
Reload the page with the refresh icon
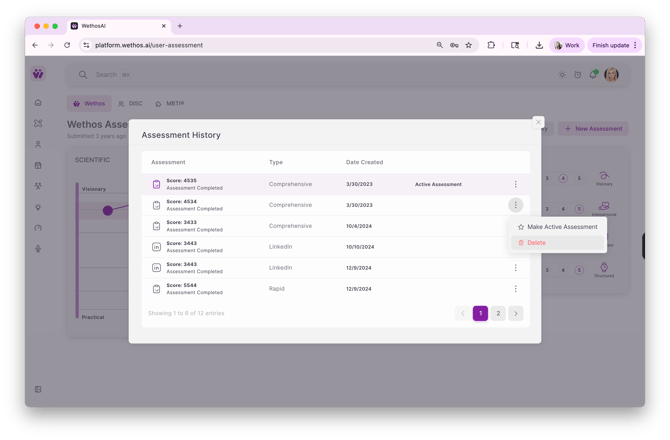point(67,45)
